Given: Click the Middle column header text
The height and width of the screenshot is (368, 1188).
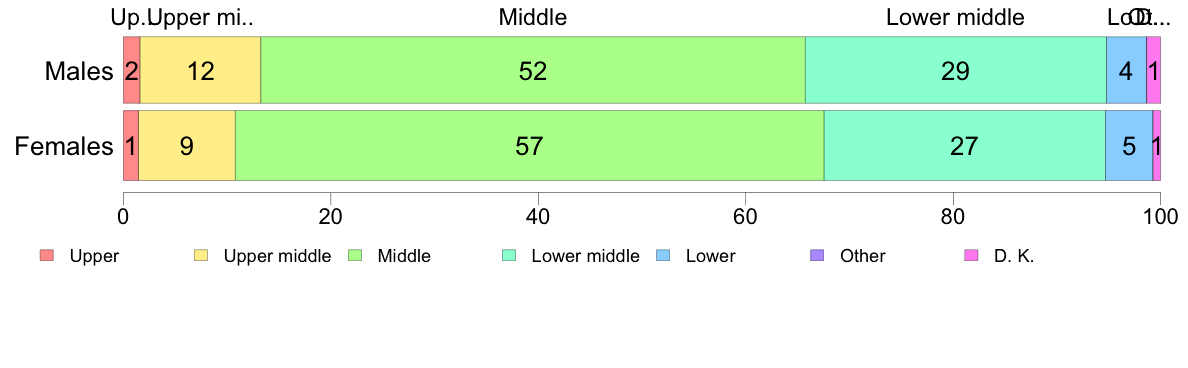Looking at the screenshot, I should (x=533, y=17).
